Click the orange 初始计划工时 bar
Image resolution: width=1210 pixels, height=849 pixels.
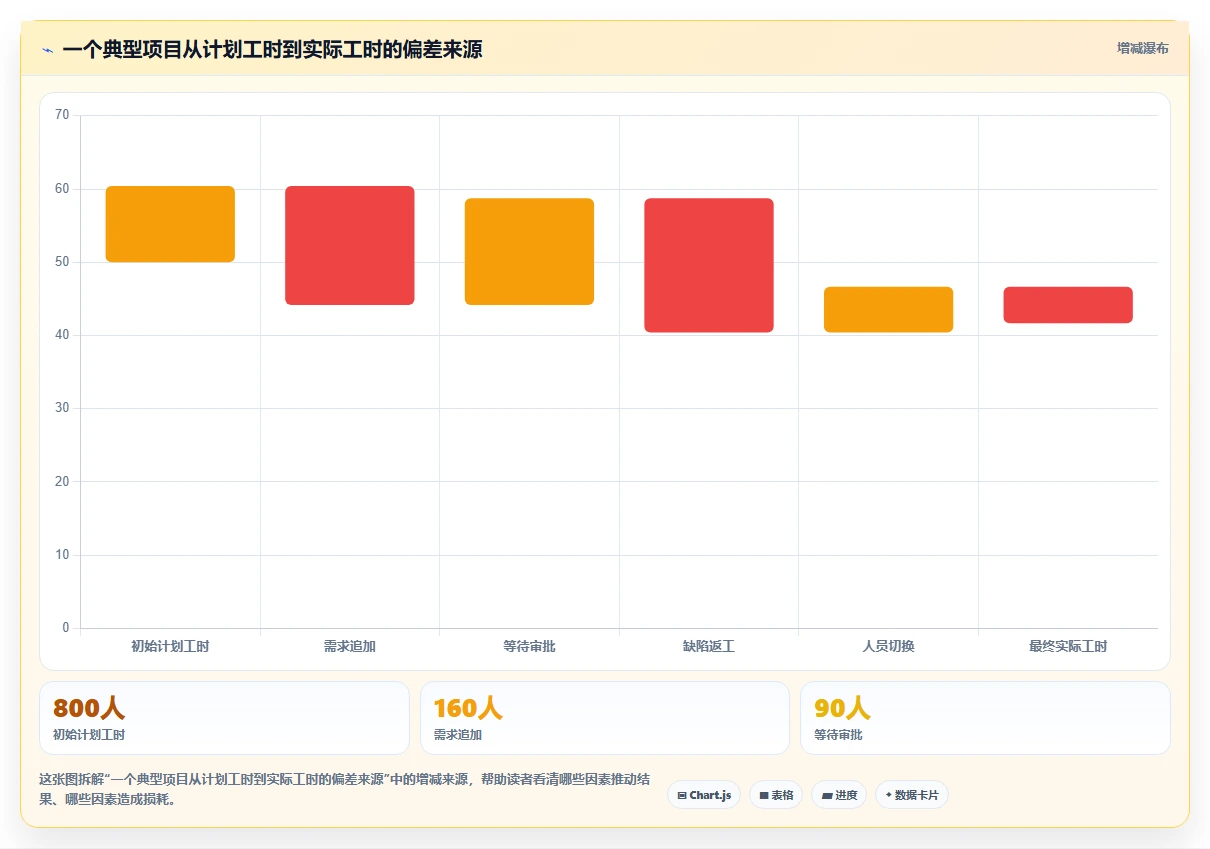[170, 224]
